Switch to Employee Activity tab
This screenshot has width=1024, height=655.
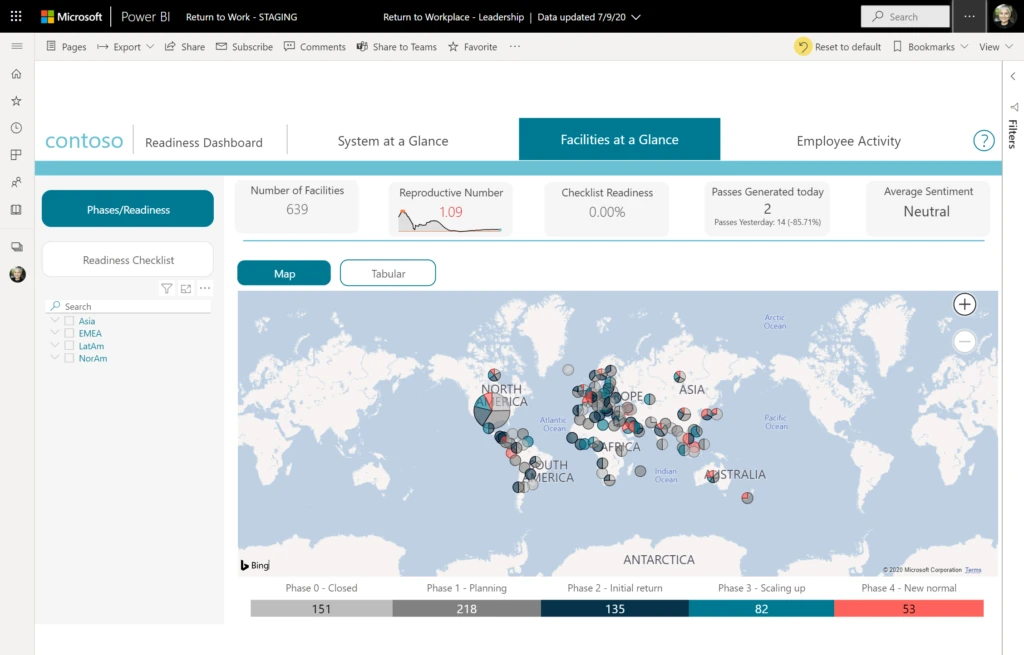click(848, 141)
